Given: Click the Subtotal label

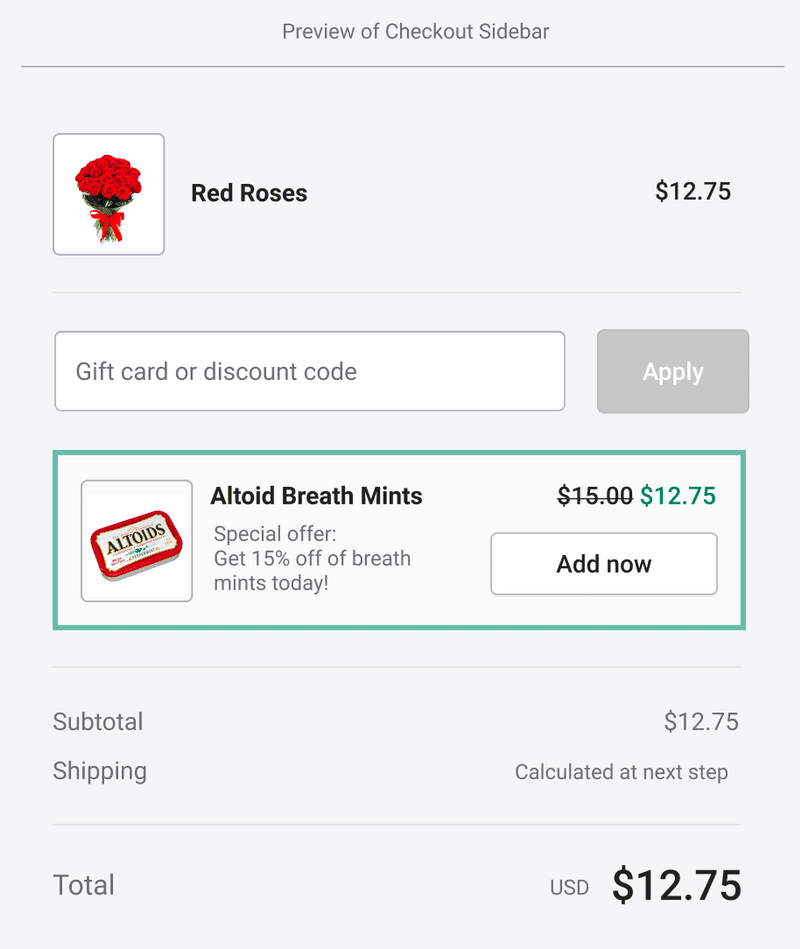Looking at the screenshot, I should (98, 722).
